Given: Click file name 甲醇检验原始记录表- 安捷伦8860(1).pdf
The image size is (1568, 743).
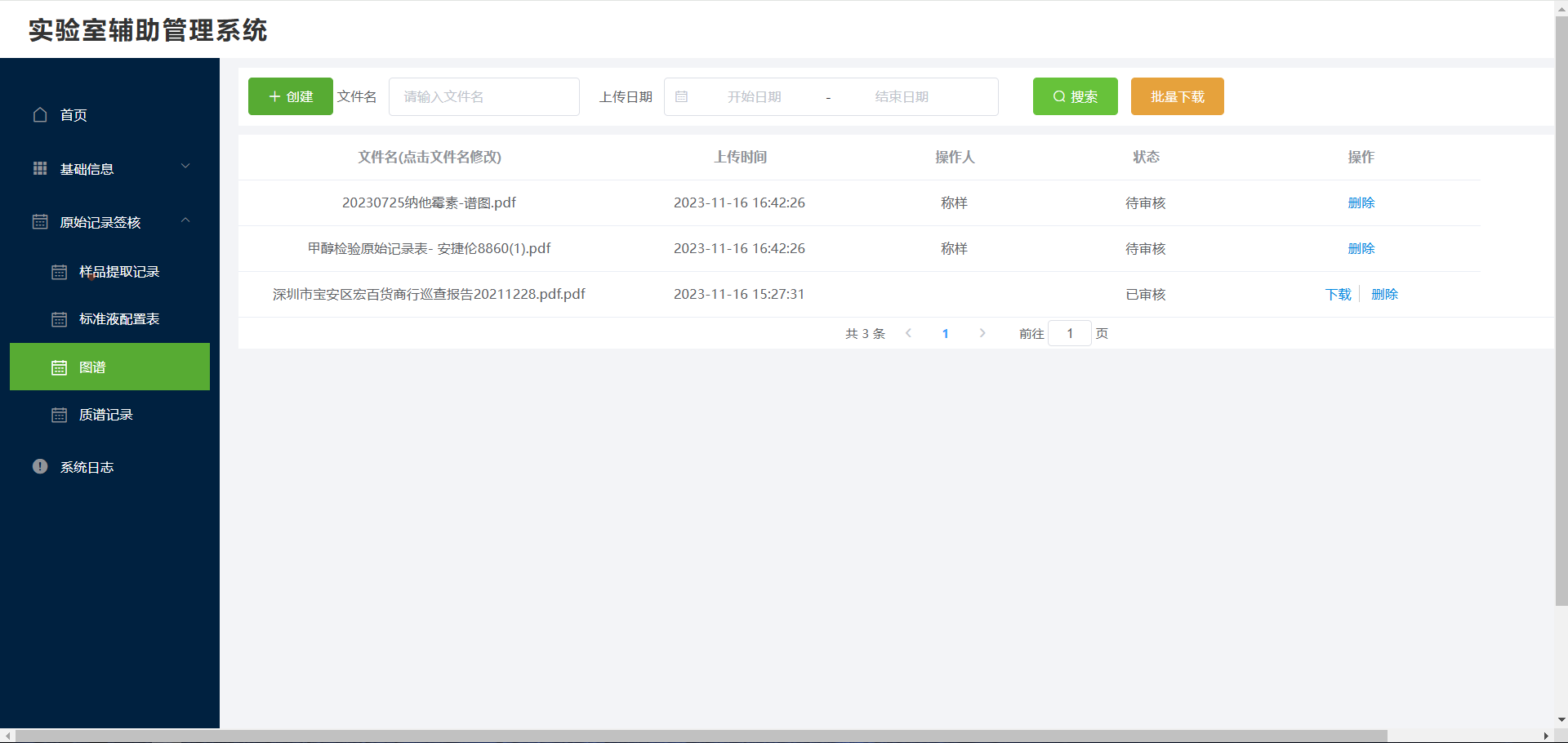Looking at the screenshot, I should click(429, 248).
